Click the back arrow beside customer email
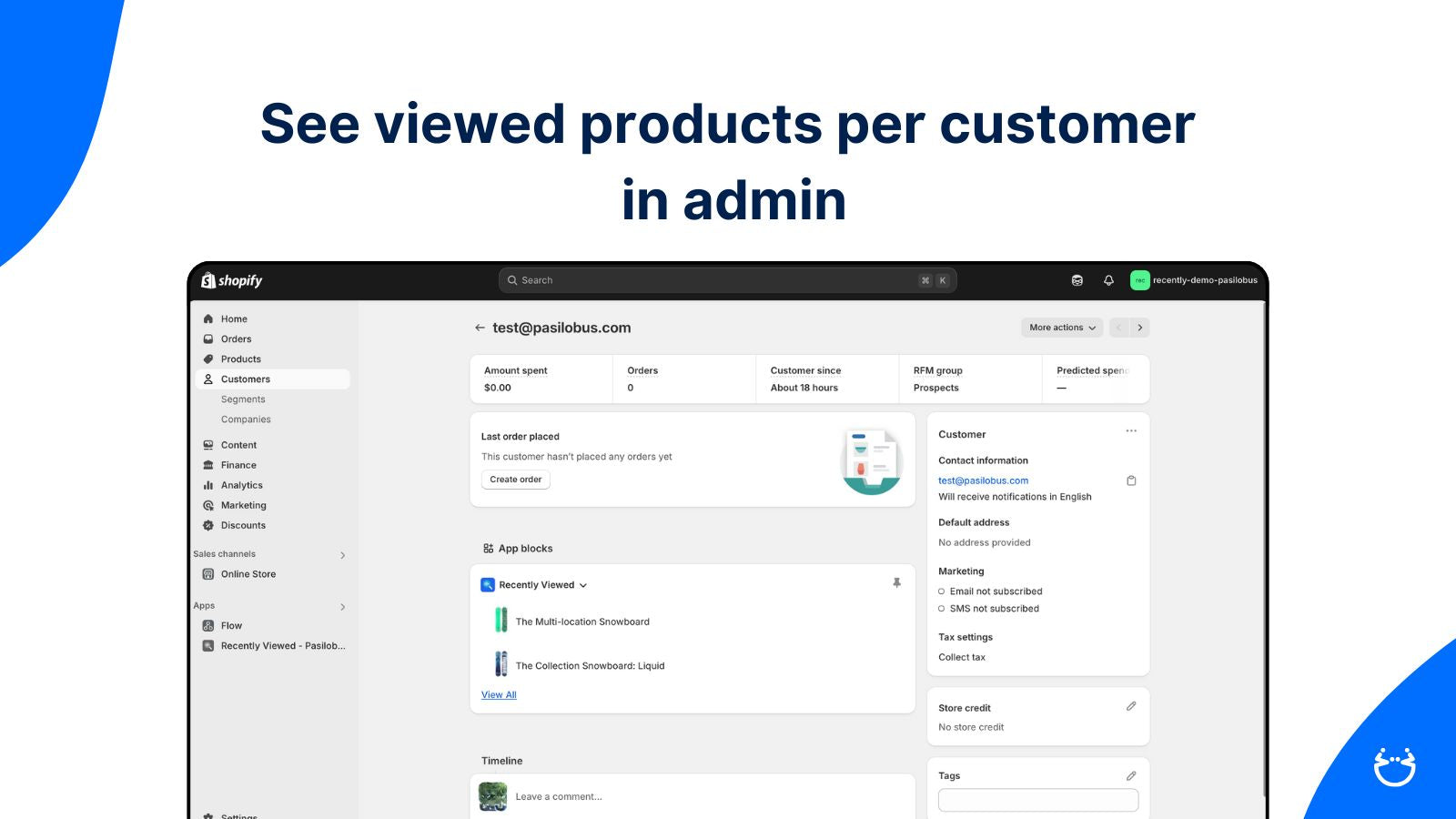 (x=480, y=328)
